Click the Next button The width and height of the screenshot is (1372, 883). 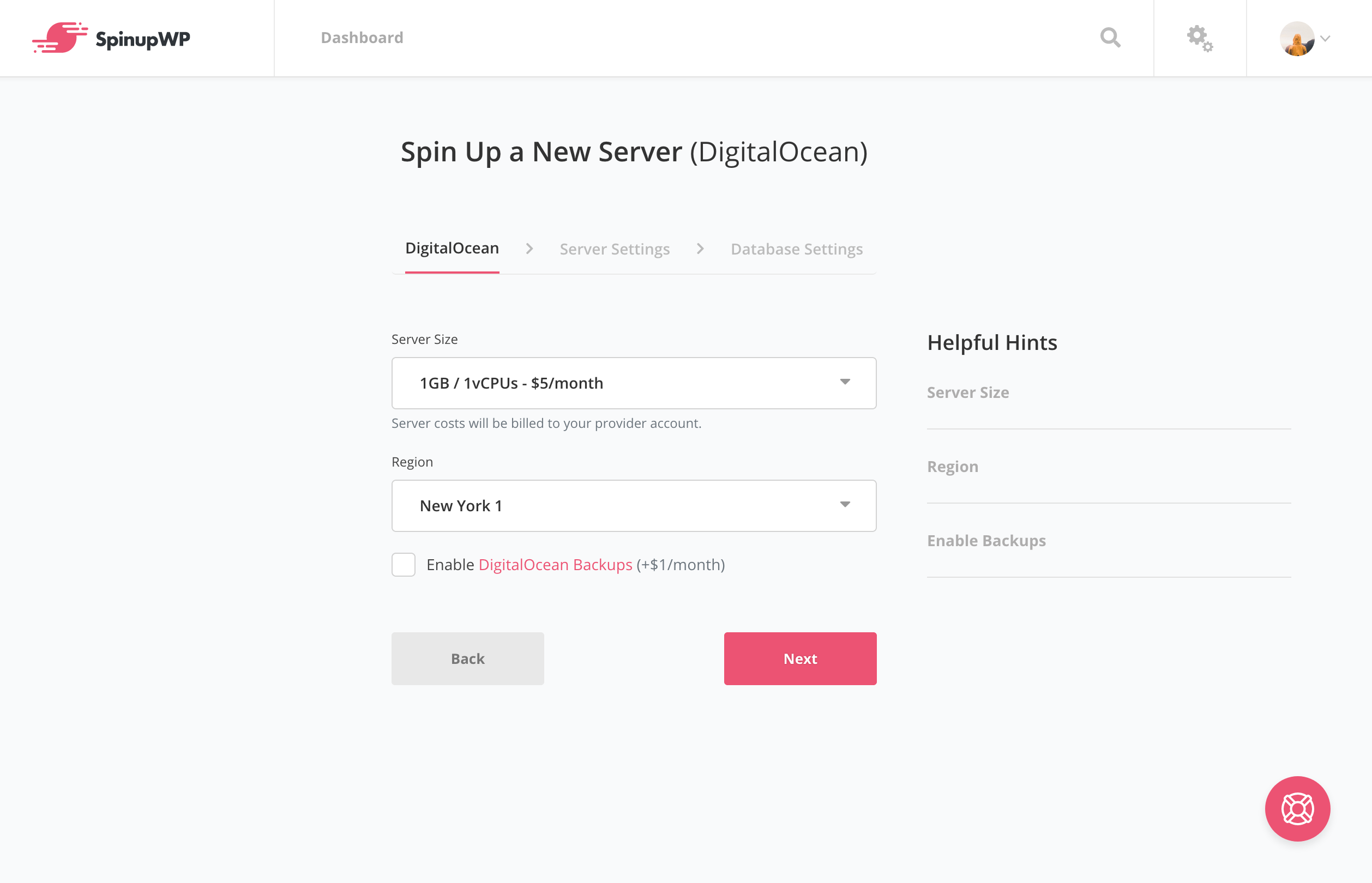coord(800,658)
